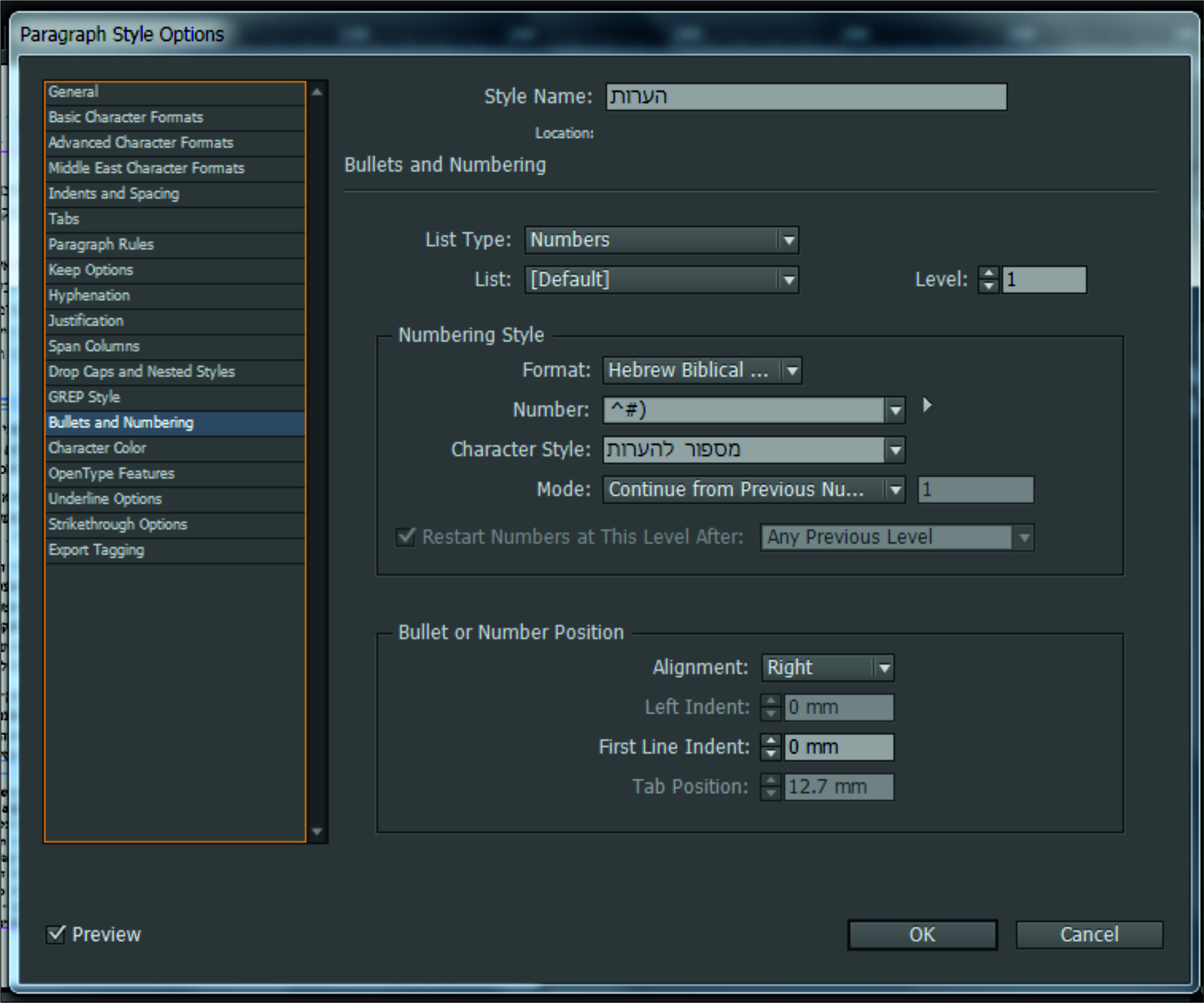The image size is (1204, 1003).
Task: Click the Level stepper down arrow
Action: 988,286
